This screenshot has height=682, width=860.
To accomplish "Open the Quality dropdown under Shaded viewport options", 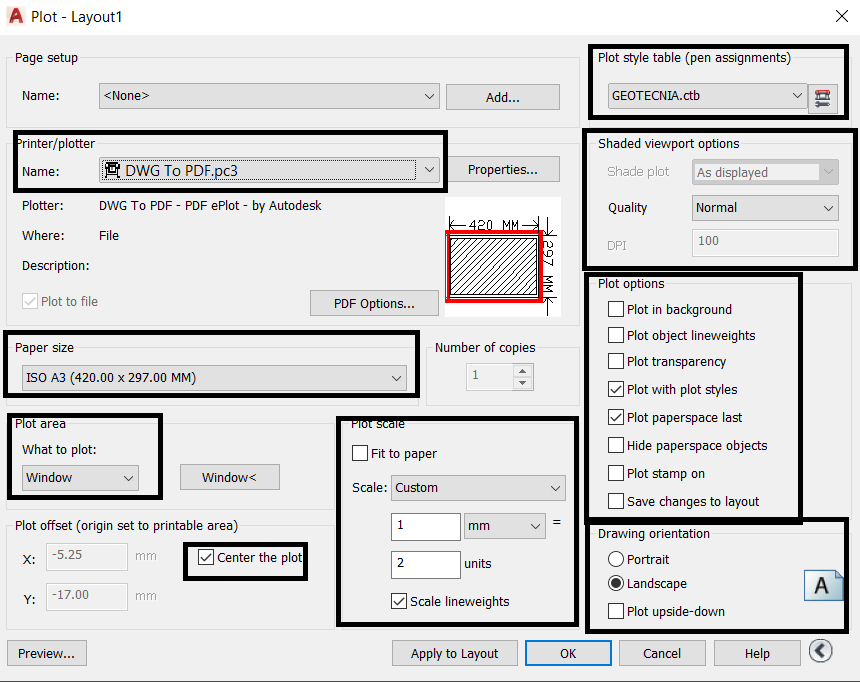I will coord(764,207).
